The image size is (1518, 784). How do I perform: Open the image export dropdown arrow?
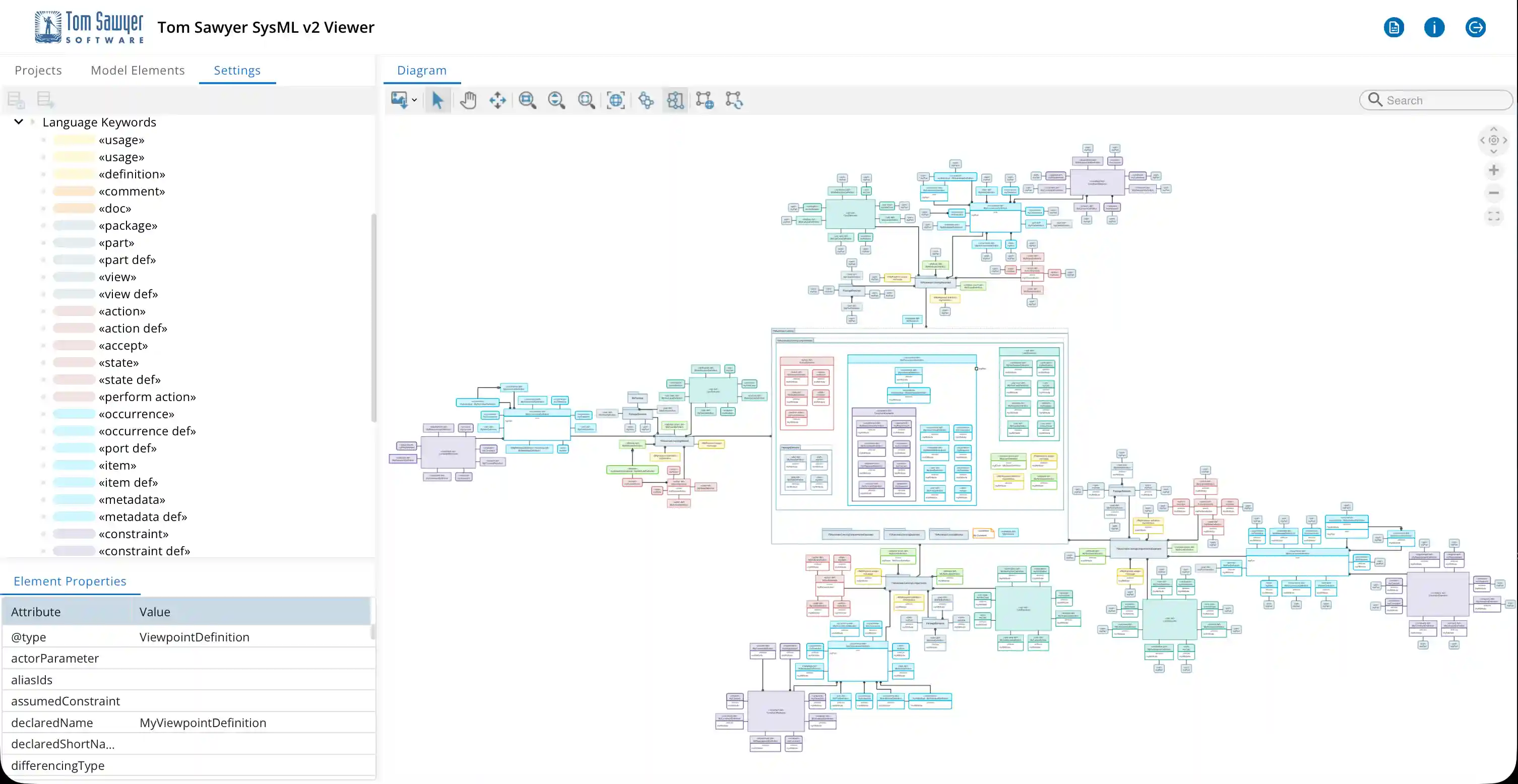(414, 100)
